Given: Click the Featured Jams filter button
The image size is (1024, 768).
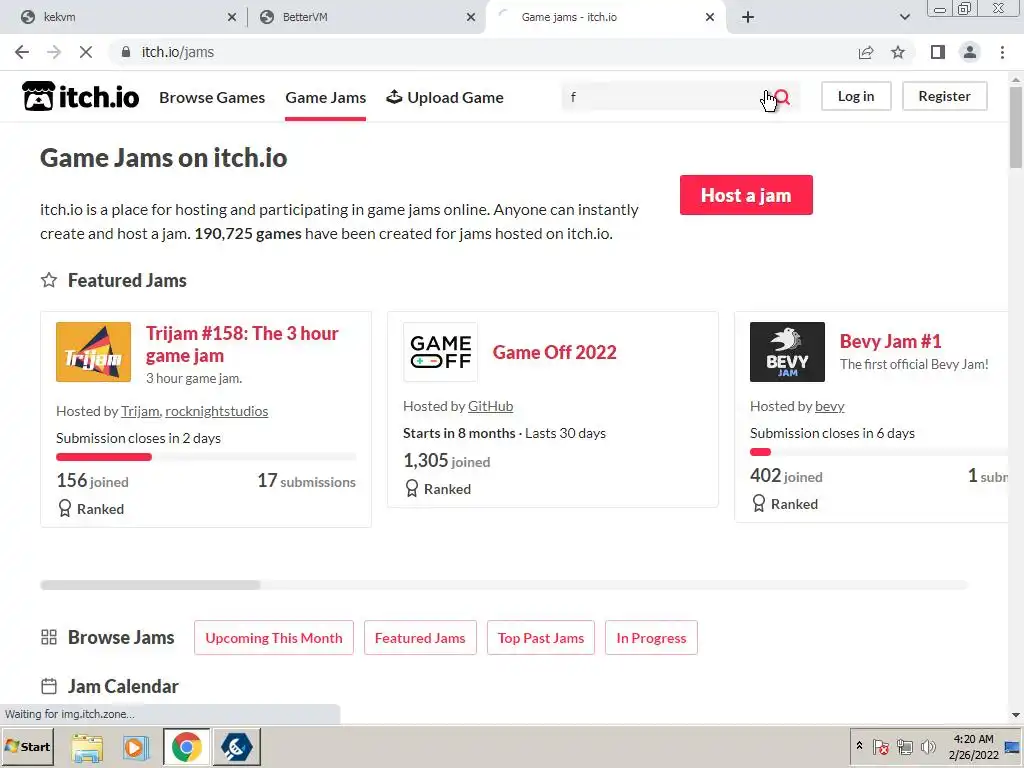Looking at the screenshot, I should (420, 637).
